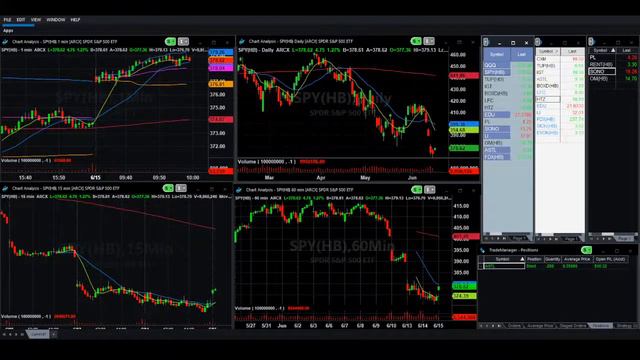Screen dimensions: 640x360
Task: Click Open P/L column header in TradeManager
Action: point(611,259)
